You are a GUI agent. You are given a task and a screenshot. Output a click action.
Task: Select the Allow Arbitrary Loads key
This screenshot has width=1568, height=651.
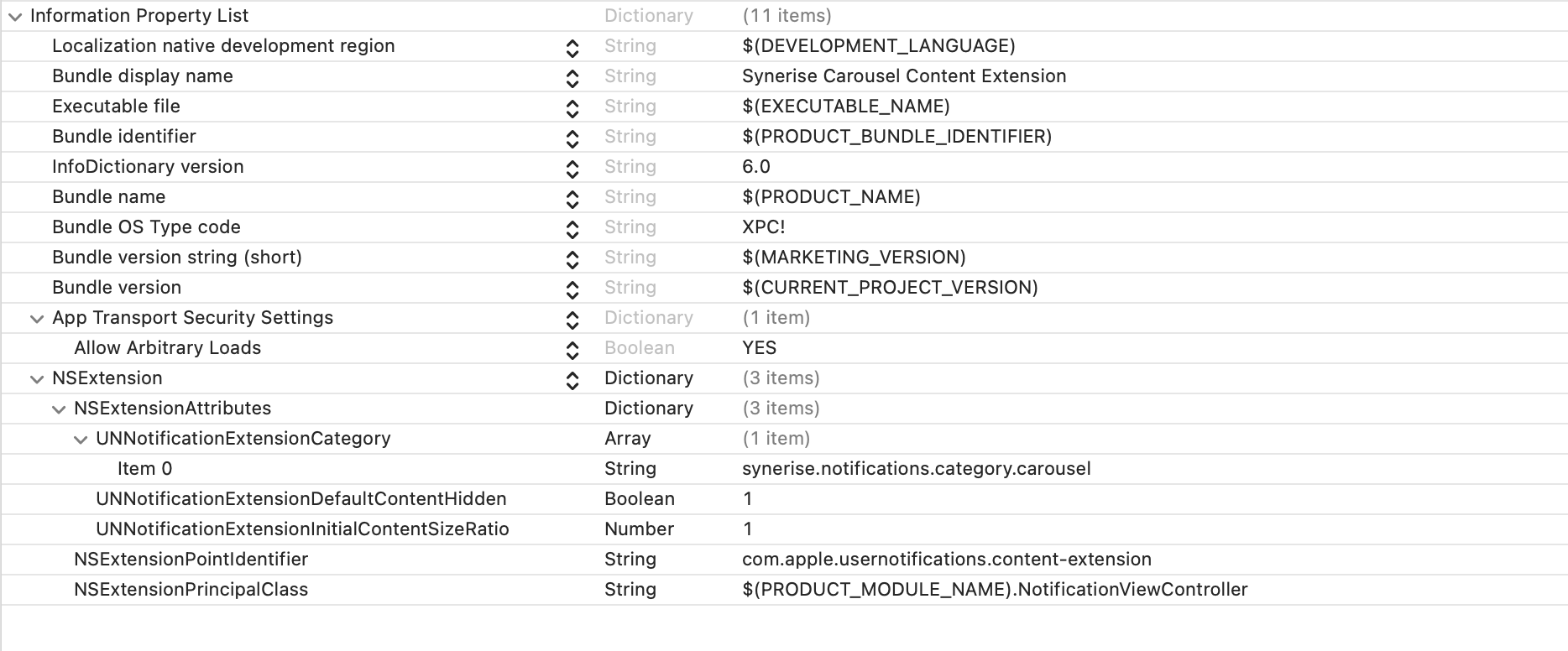[168, 348]
